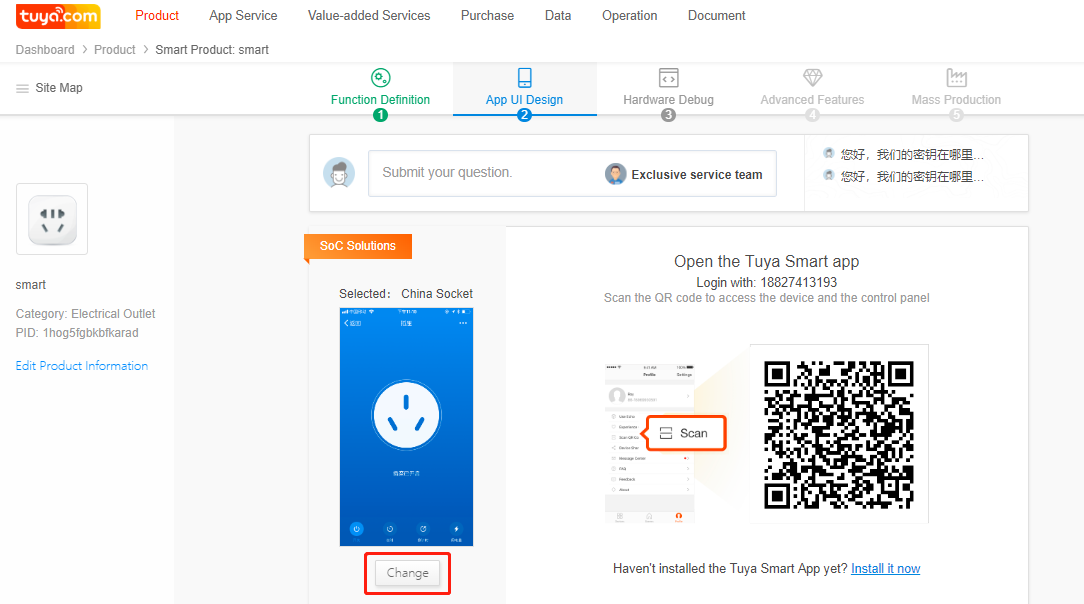Go to Dashboard in breadcrumb

[x=45, y=50]
